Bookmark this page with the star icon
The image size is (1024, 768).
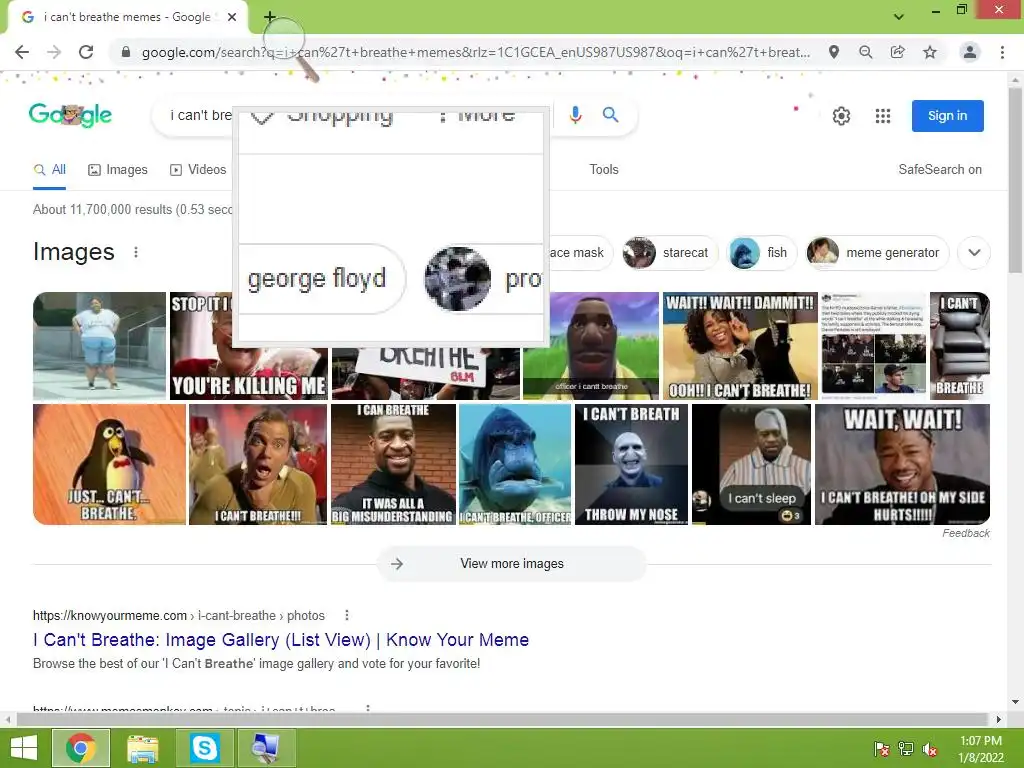pos(929,52)
